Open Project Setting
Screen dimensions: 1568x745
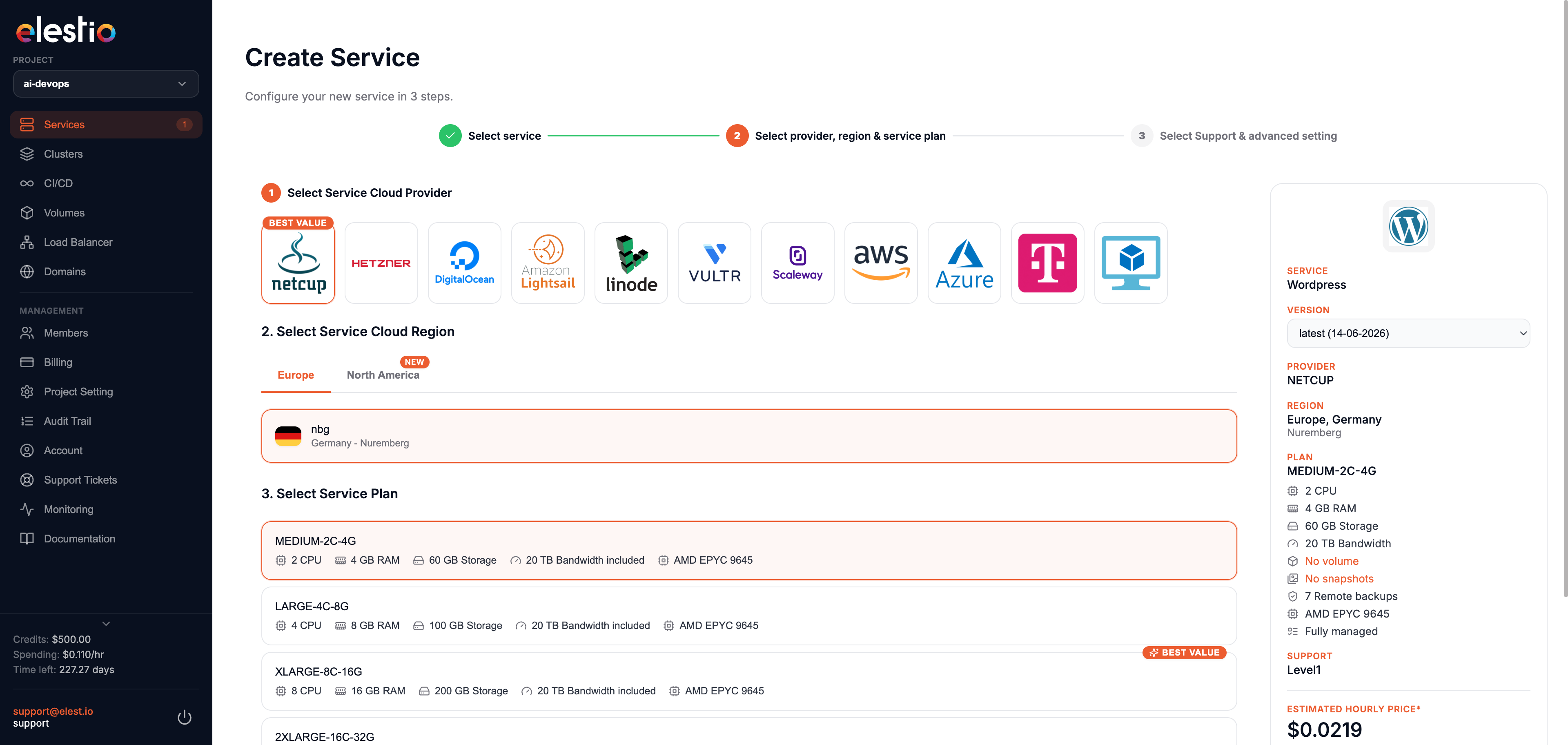click(x=106, y=391)
